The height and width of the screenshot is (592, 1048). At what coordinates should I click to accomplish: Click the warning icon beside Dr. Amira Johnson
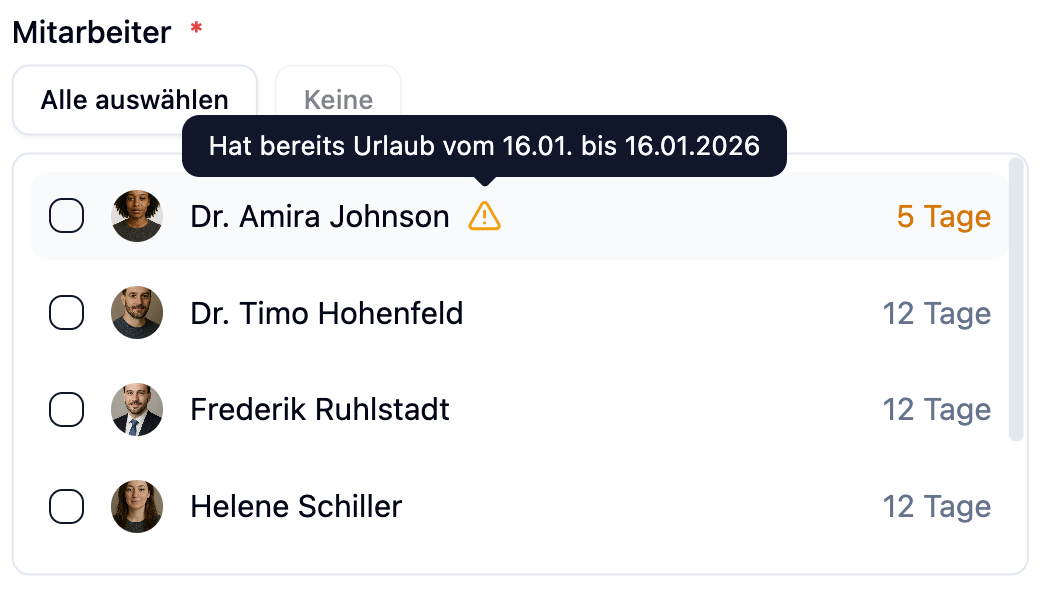point(484,216)
